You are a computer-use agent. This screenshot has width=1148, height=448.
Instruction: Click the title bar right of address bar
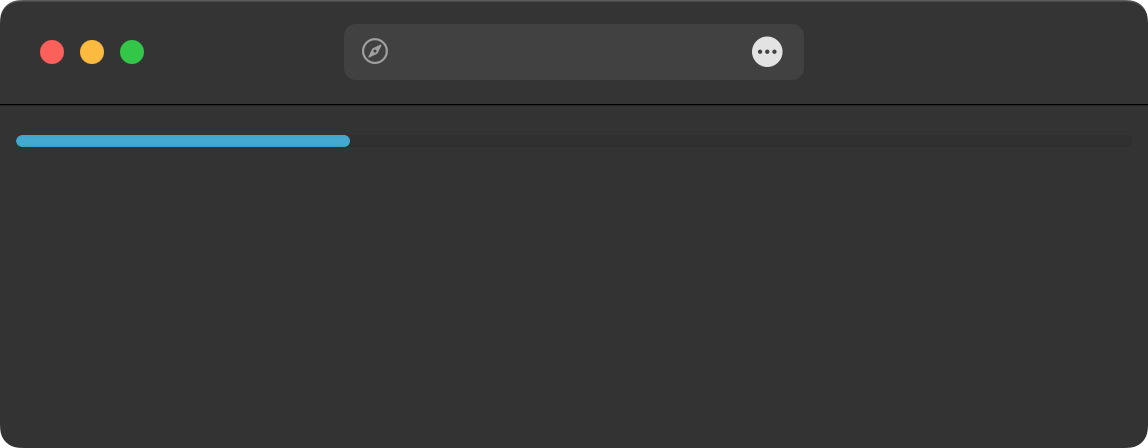coord(976,52)
